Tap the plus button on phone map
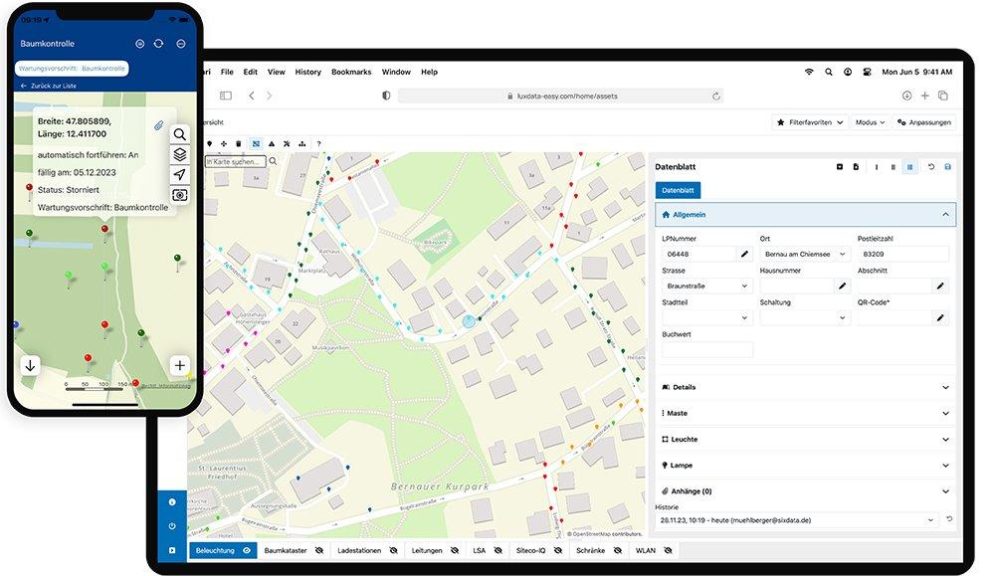 coord(179,365)
